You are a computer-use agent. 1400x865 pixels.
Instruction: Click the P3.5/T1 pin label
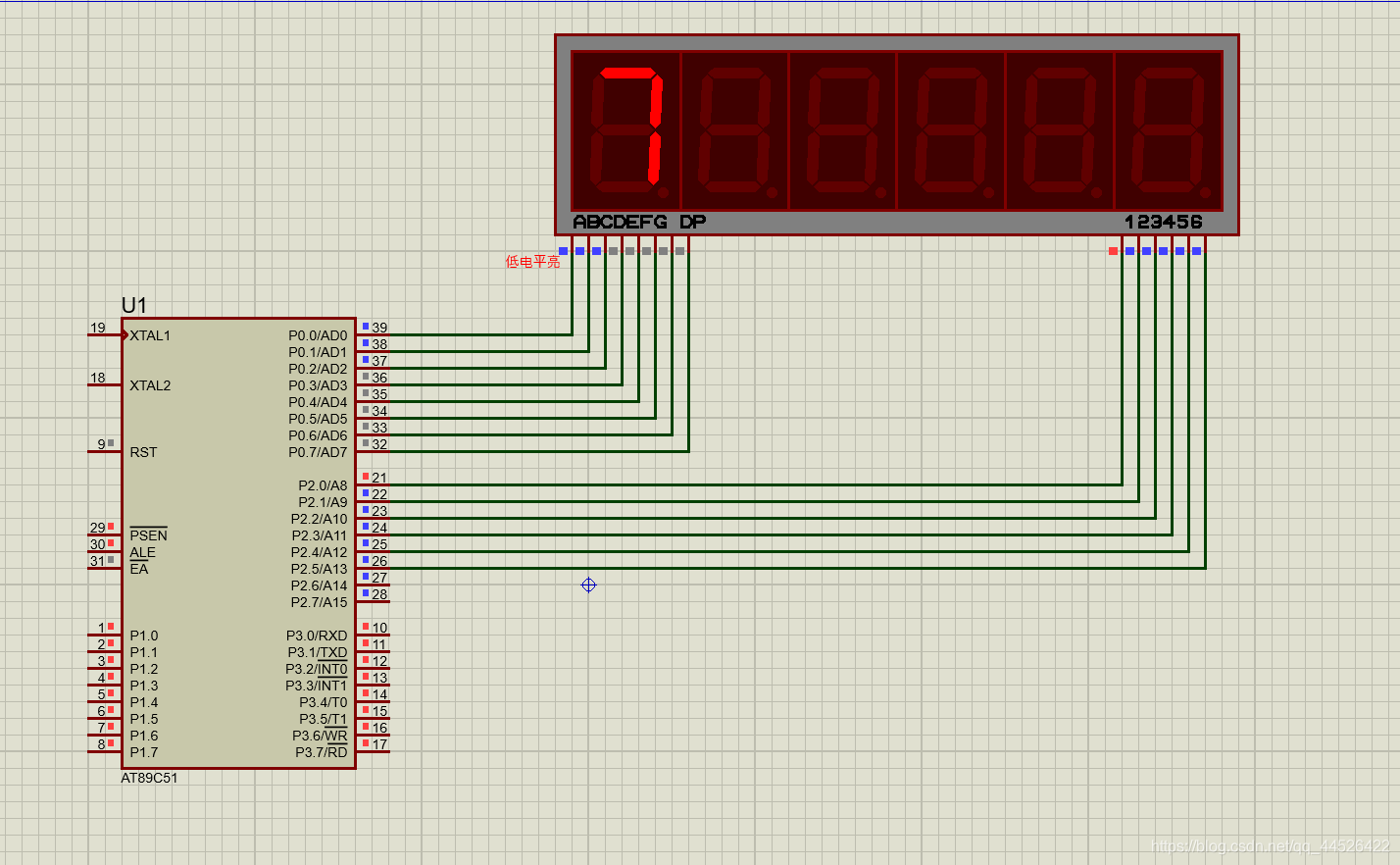tap(323, 719)
